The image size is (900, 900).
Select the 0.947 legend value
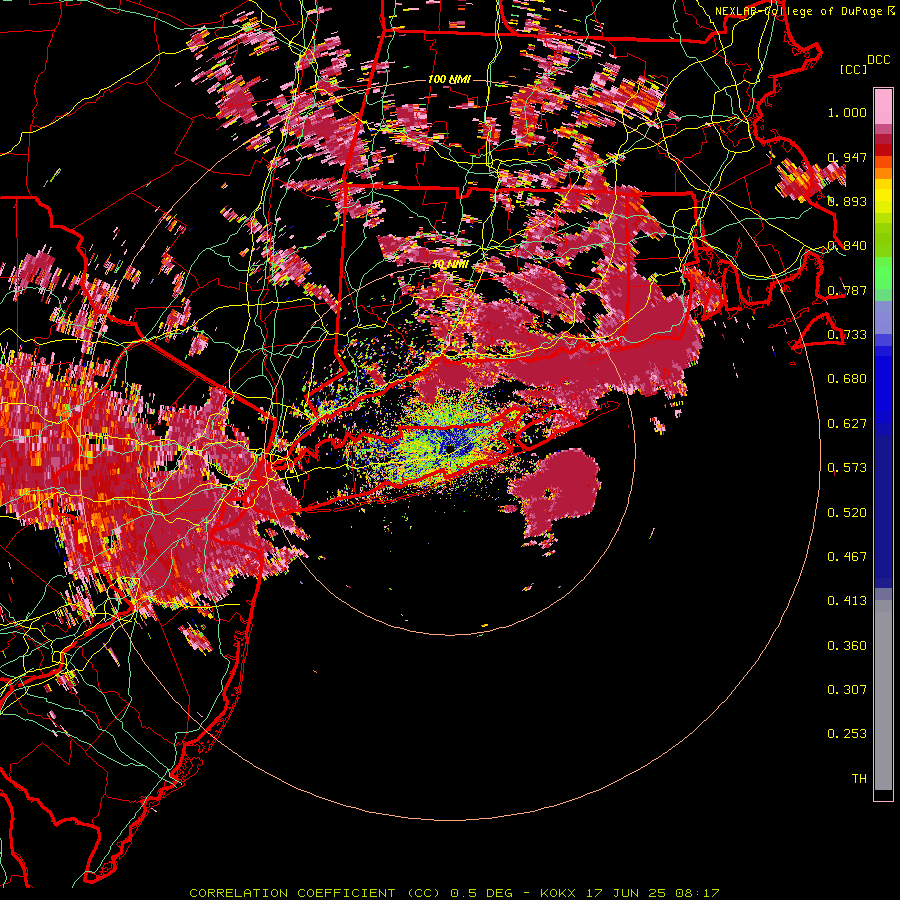coord(847,157)
